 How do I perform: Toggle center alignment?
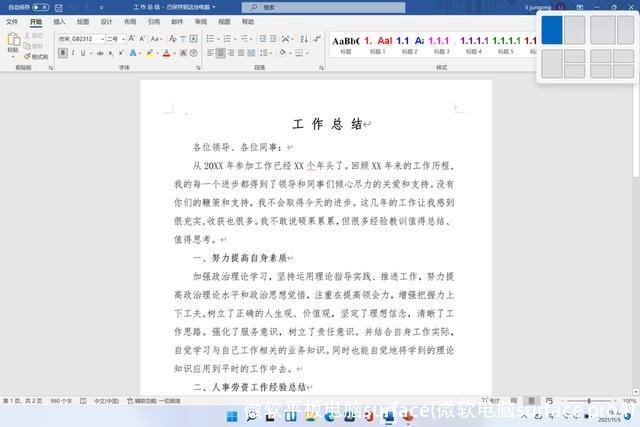(x=221, y=53)
